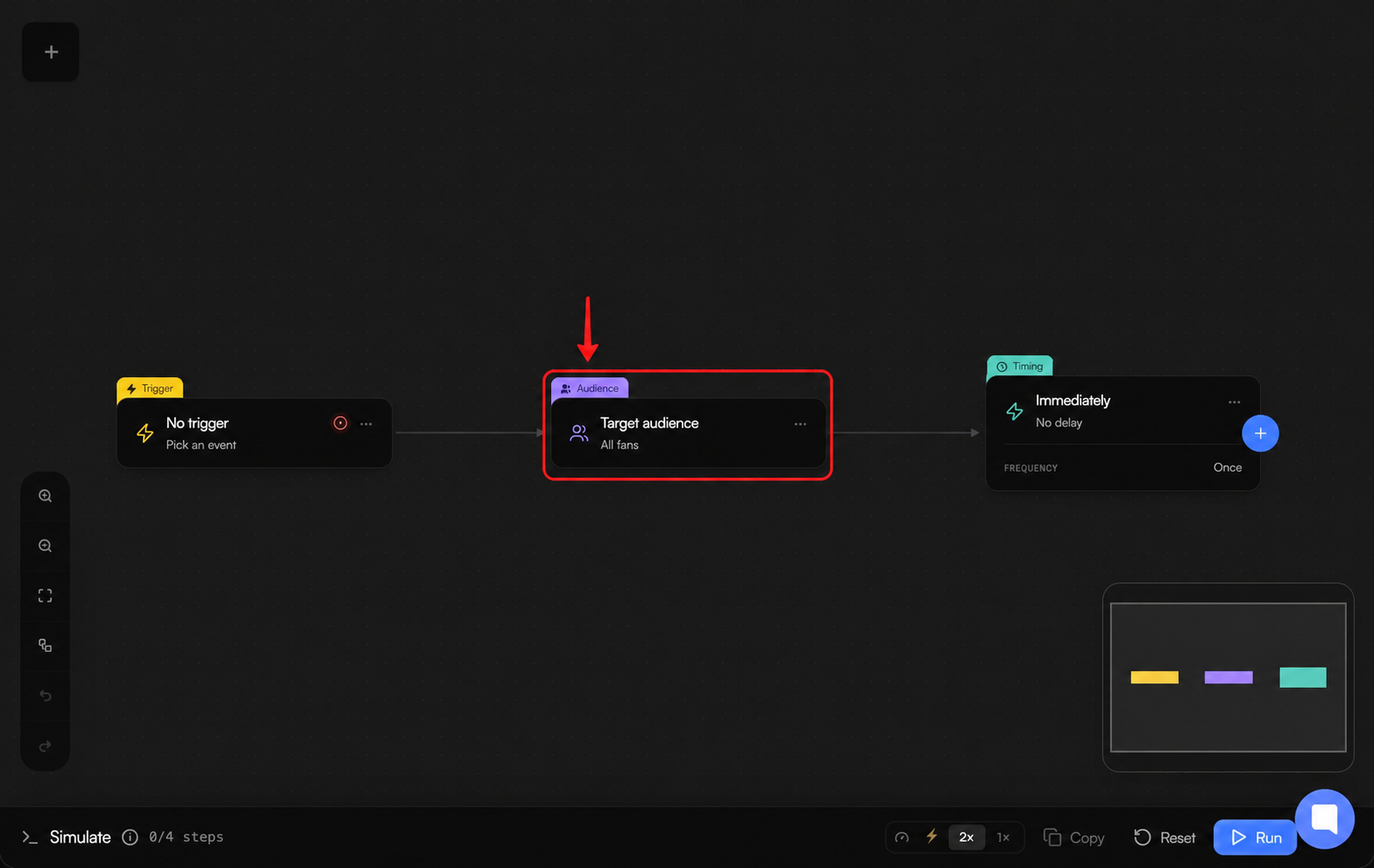This screenshot has height=868, width=1374.
Task: Click the FREQUENCY label
Action: click(x=1031, y=468)
